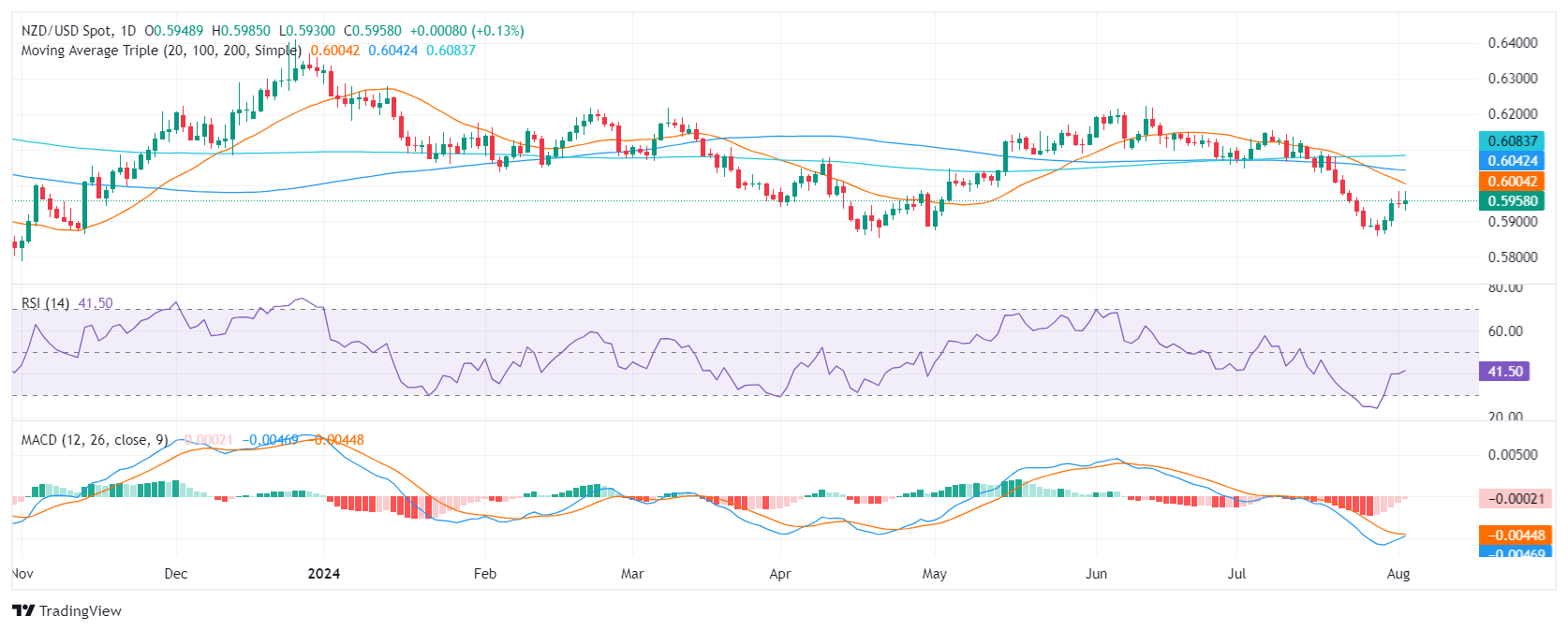Click the 2024 label on time axis

click(x=324, y=573)
